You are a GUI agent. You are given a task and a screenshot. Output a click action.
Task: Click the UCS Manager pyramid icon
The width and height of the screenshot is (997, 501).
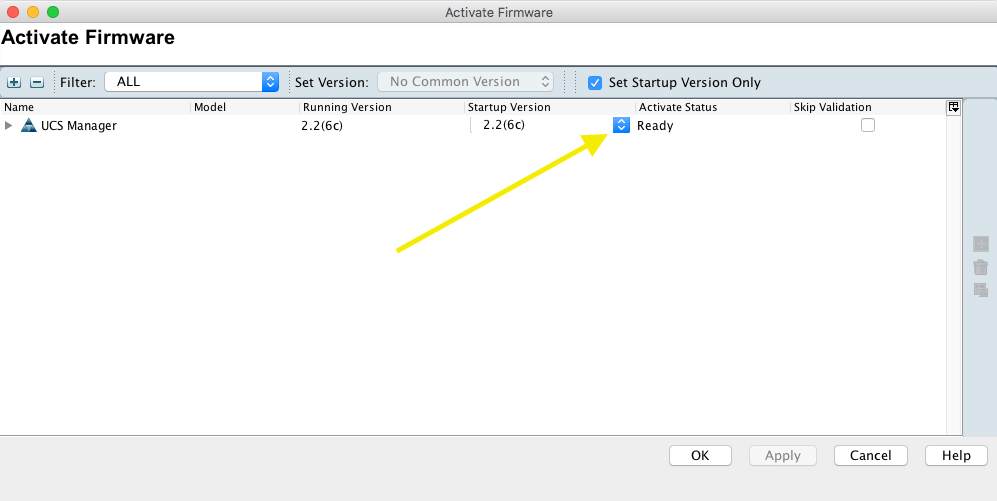(28, 125)
